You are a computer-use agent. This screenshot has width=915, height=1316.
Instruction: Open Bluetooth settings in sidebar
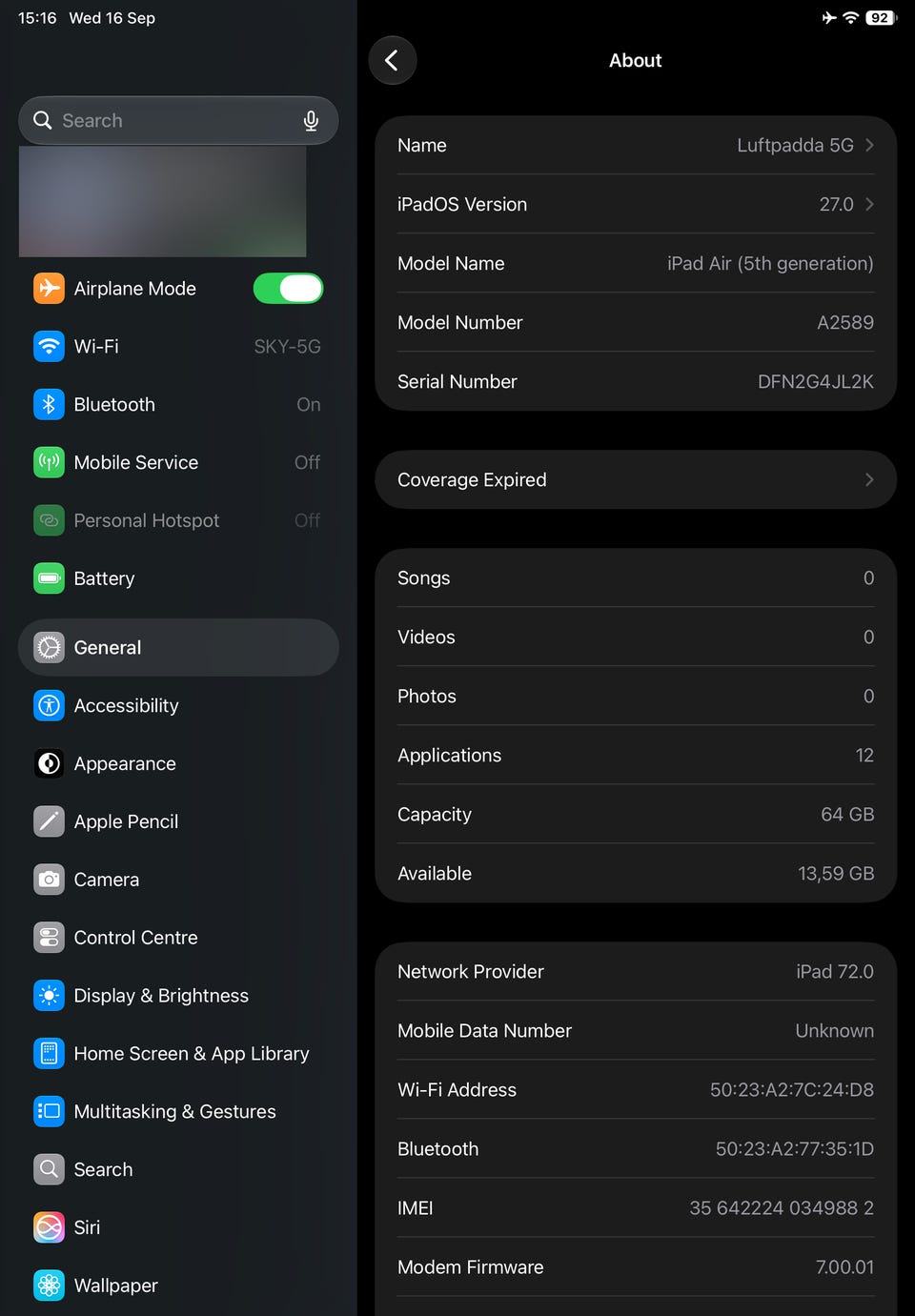tap(178, 404)
